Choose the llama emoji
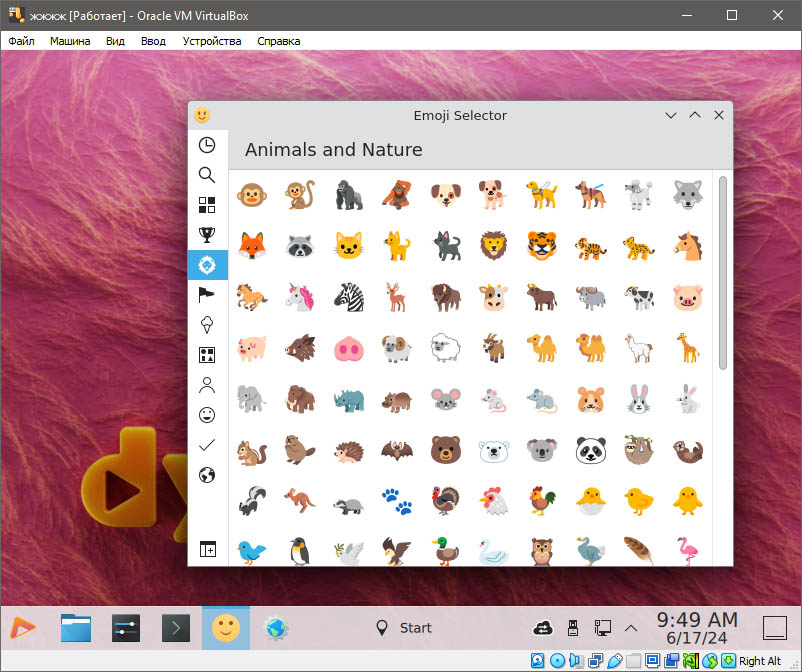 pos(639,349)
